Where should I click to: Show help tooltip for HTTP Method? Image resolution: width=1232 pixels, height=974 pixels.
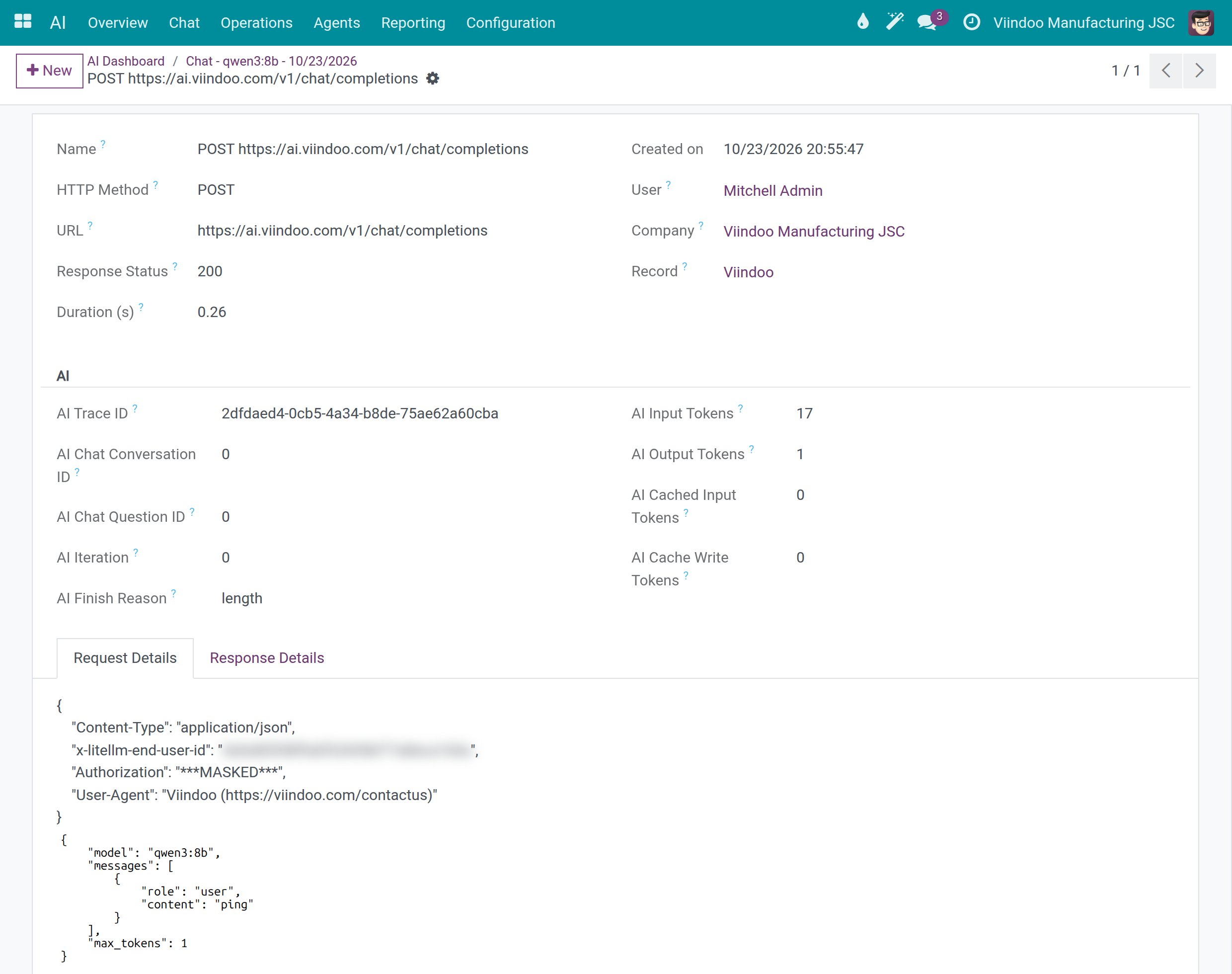click(155, 184)
